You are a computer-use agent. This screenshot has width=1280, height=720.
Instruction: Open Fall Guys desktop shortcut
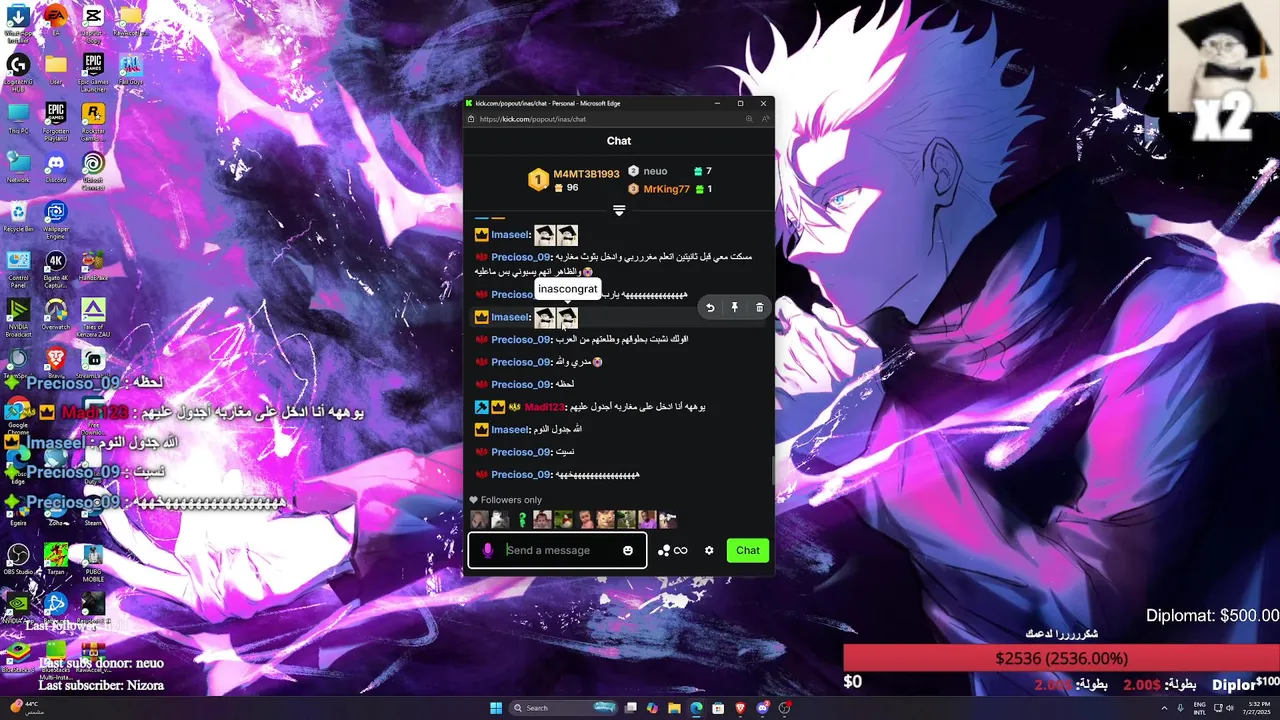click(130, 70)
